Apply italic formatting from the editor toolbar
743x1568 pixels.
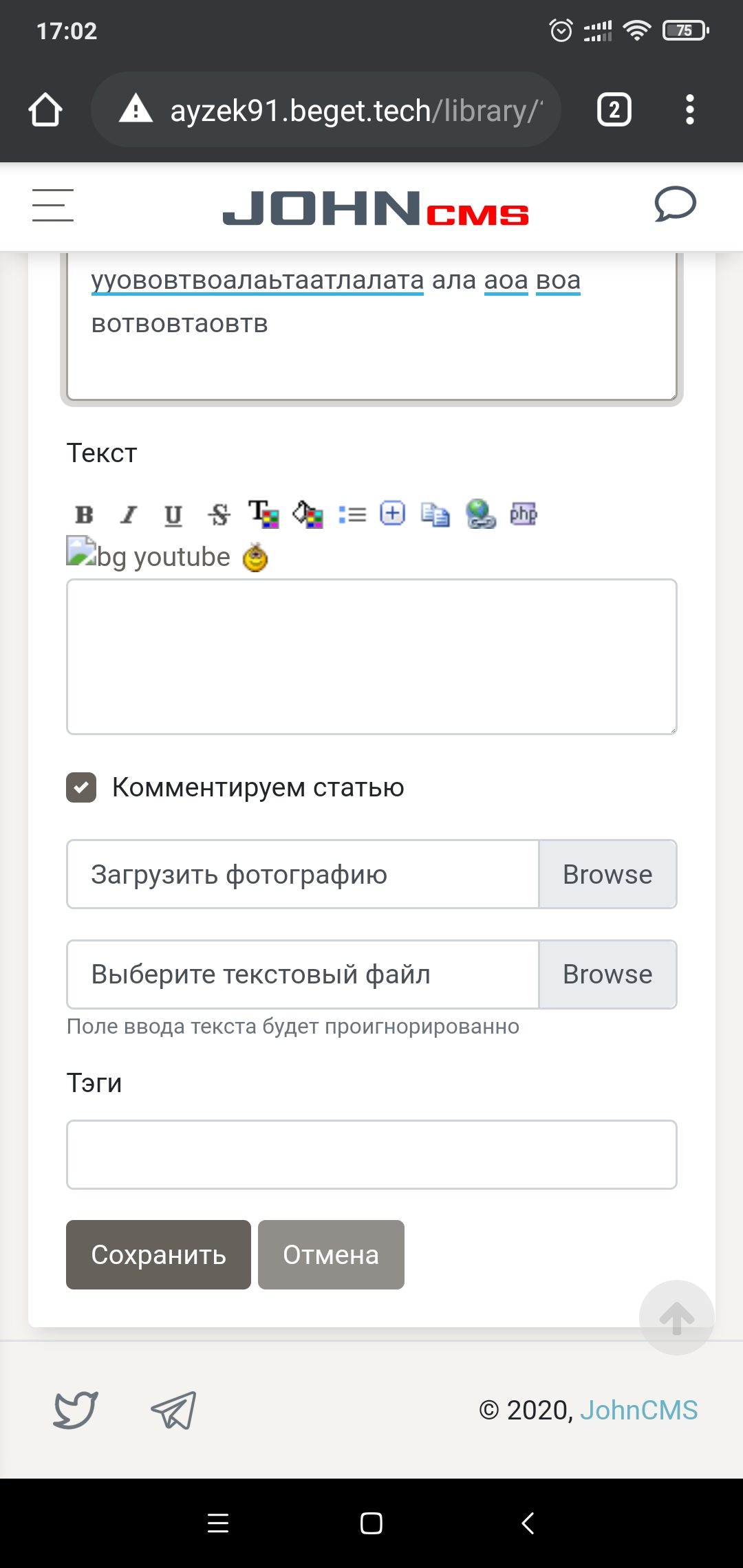coord(129,514)
